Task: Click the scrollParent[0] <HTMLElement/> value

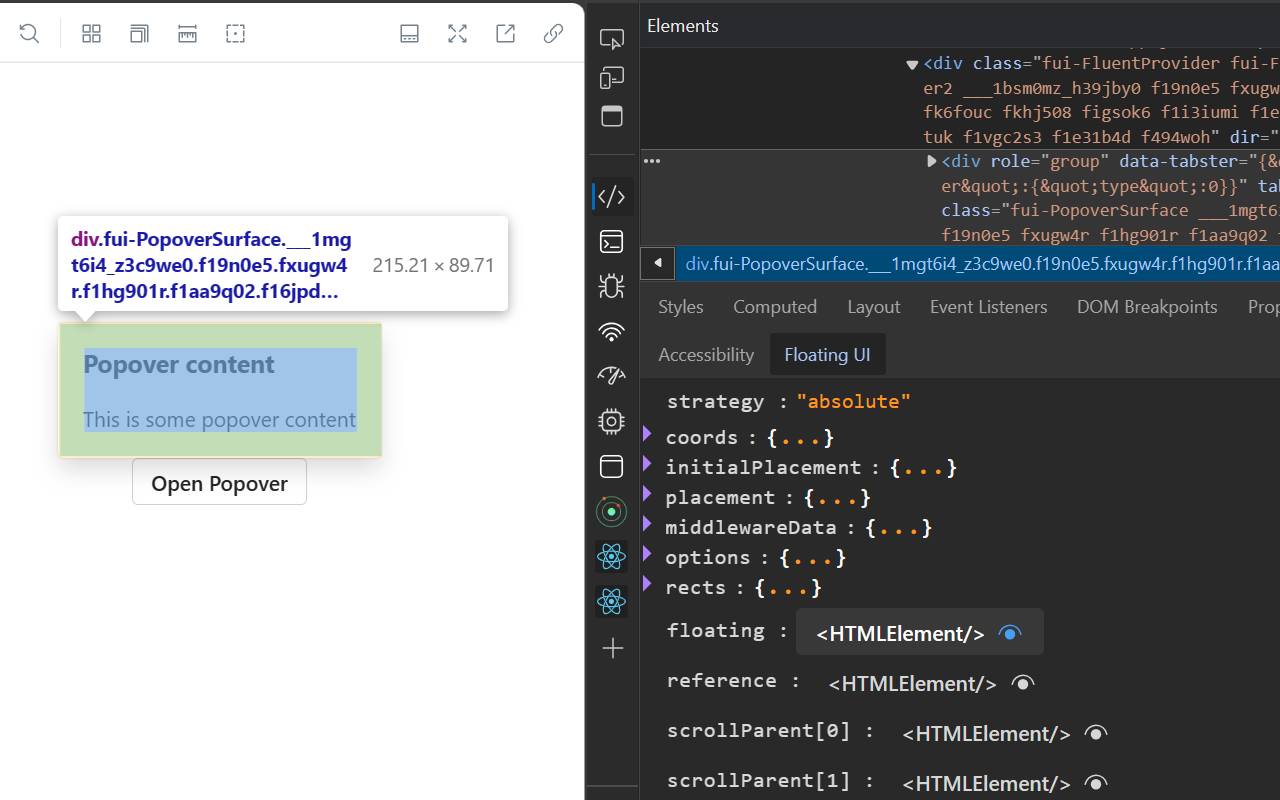Action: tap(986, 733)
